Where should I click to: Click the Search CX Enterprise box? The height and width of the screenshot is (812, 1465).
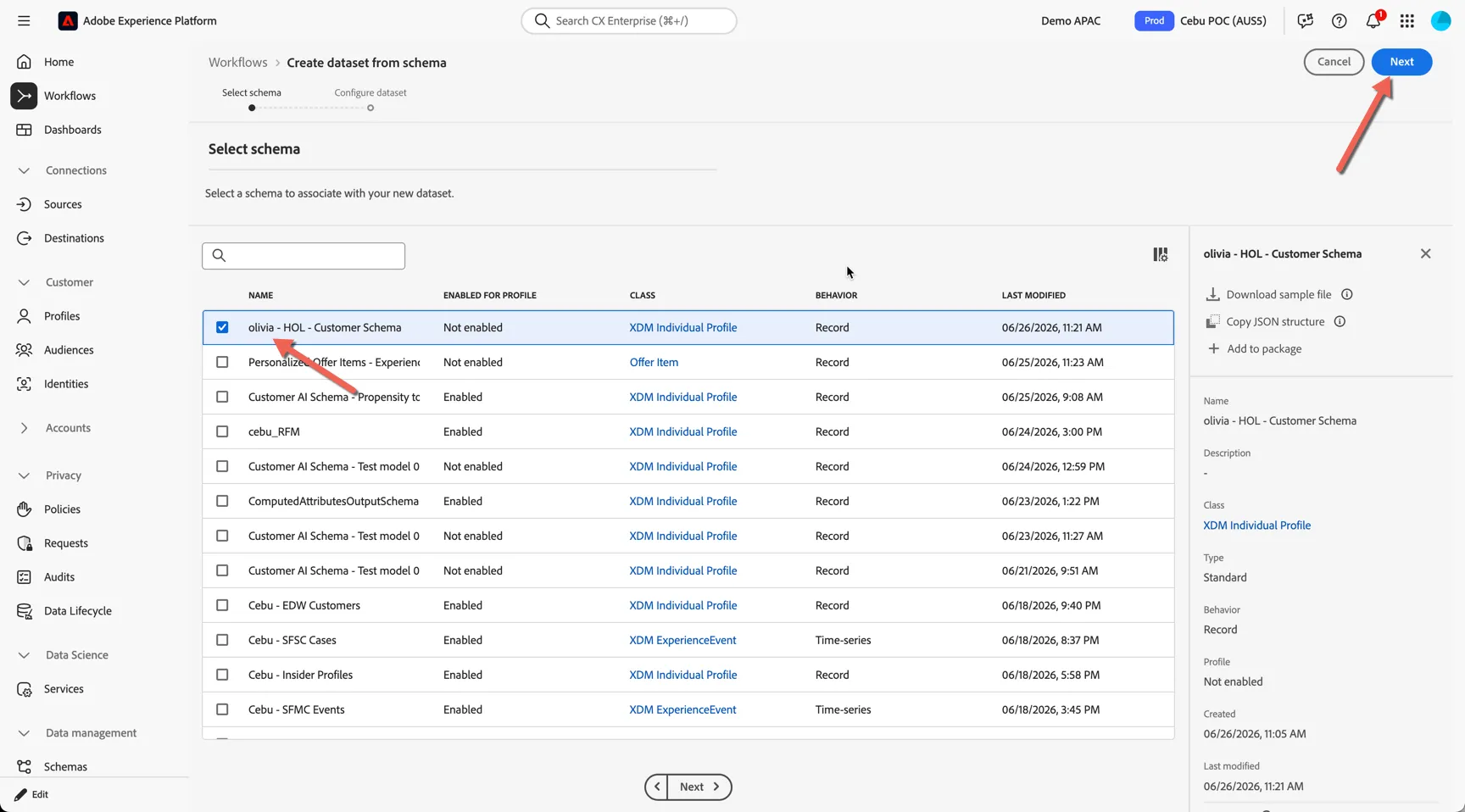(x=629, y=20)
